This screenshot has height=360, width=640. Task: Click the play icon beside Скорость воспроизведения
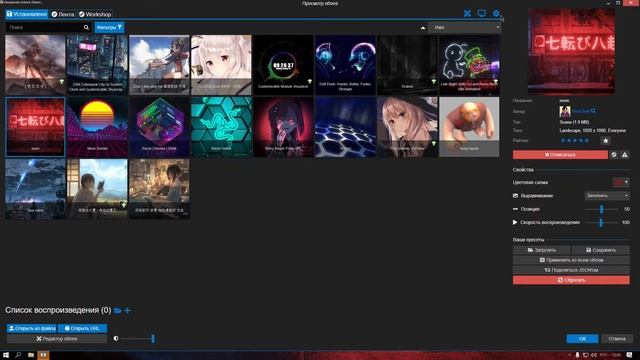coord(515,222)
